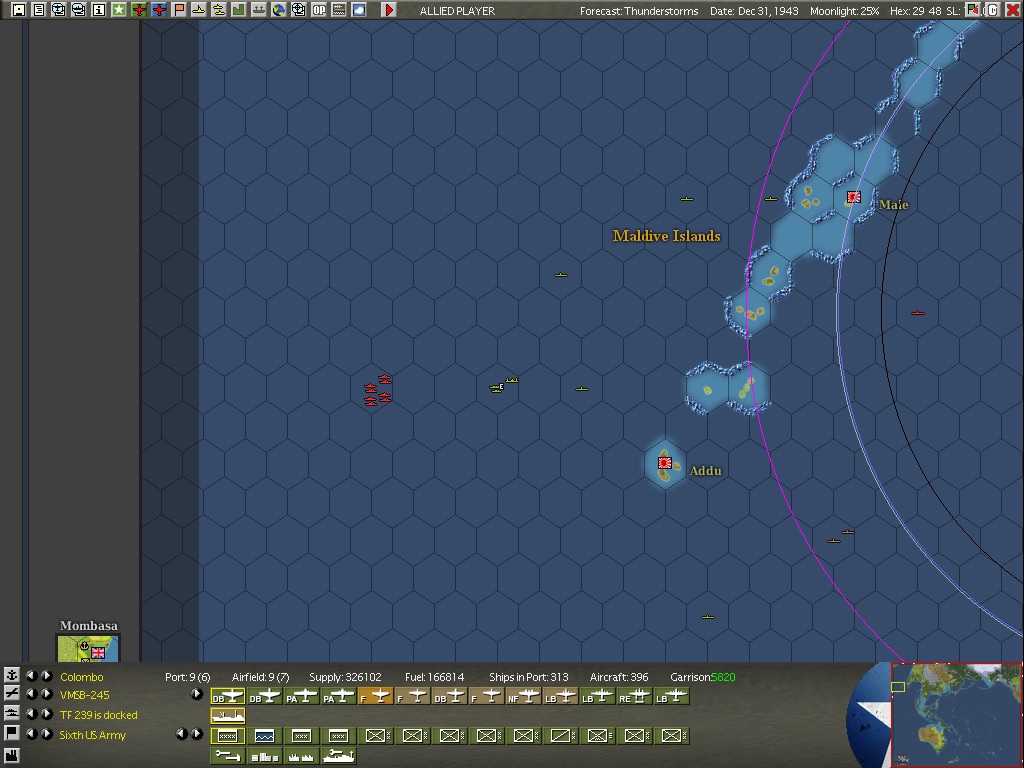Click the anchor port icon beside Colombo
The height and width of the screenshot is (768, 1024).
(11, 676)
